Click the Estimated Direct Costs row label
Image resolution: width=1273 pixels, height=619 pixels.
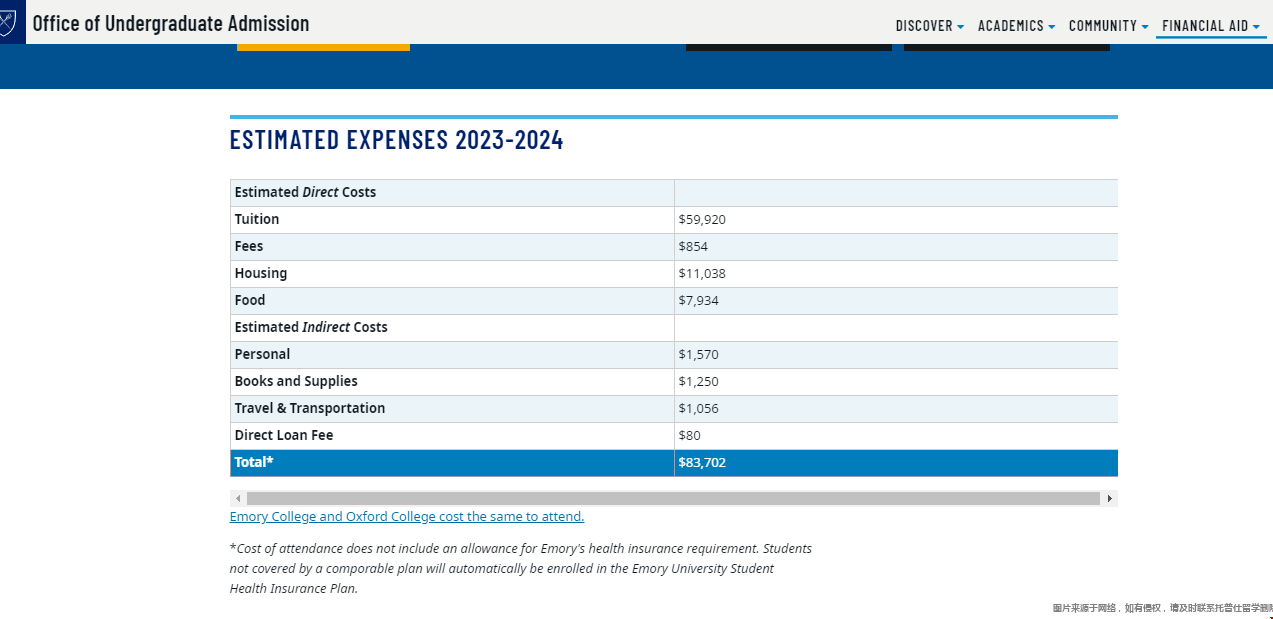pyautogui.click(x=305, y=192)
